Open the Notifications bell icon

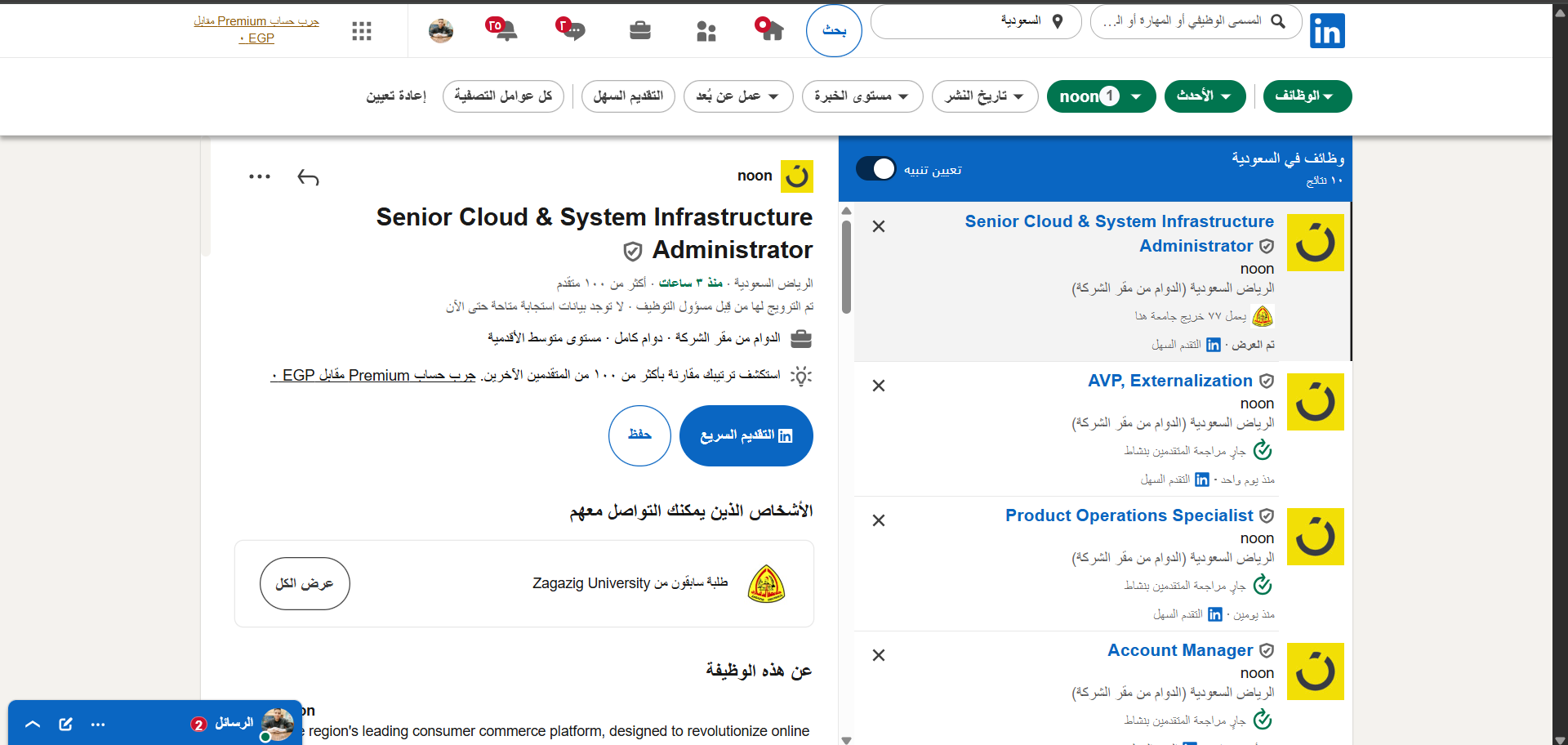[501, 29]
